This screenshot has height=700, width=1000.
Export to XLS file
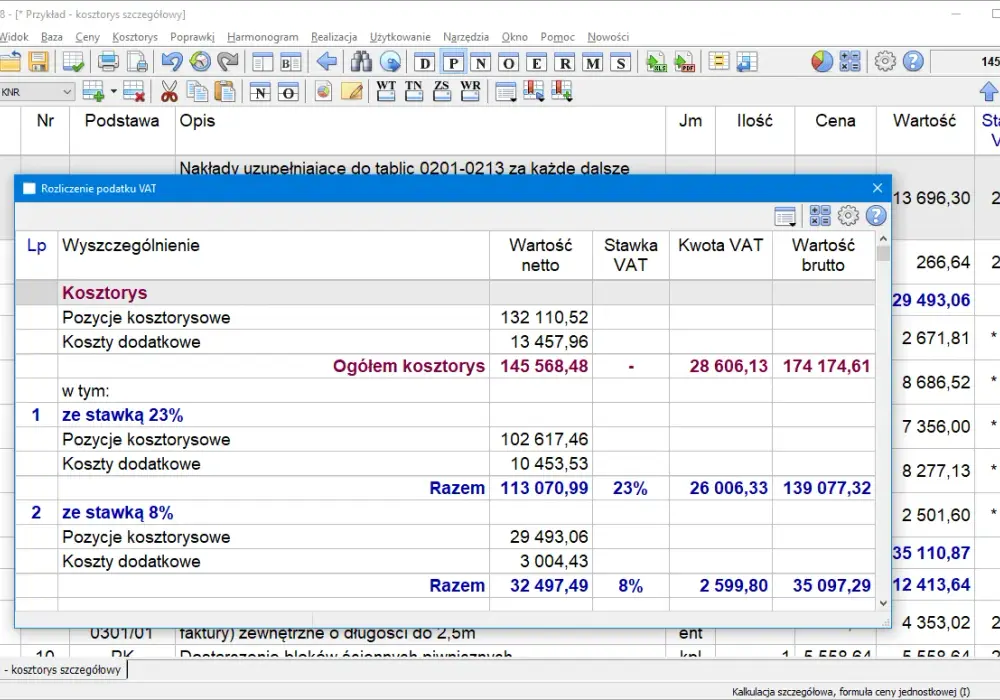tap(656, 62)
